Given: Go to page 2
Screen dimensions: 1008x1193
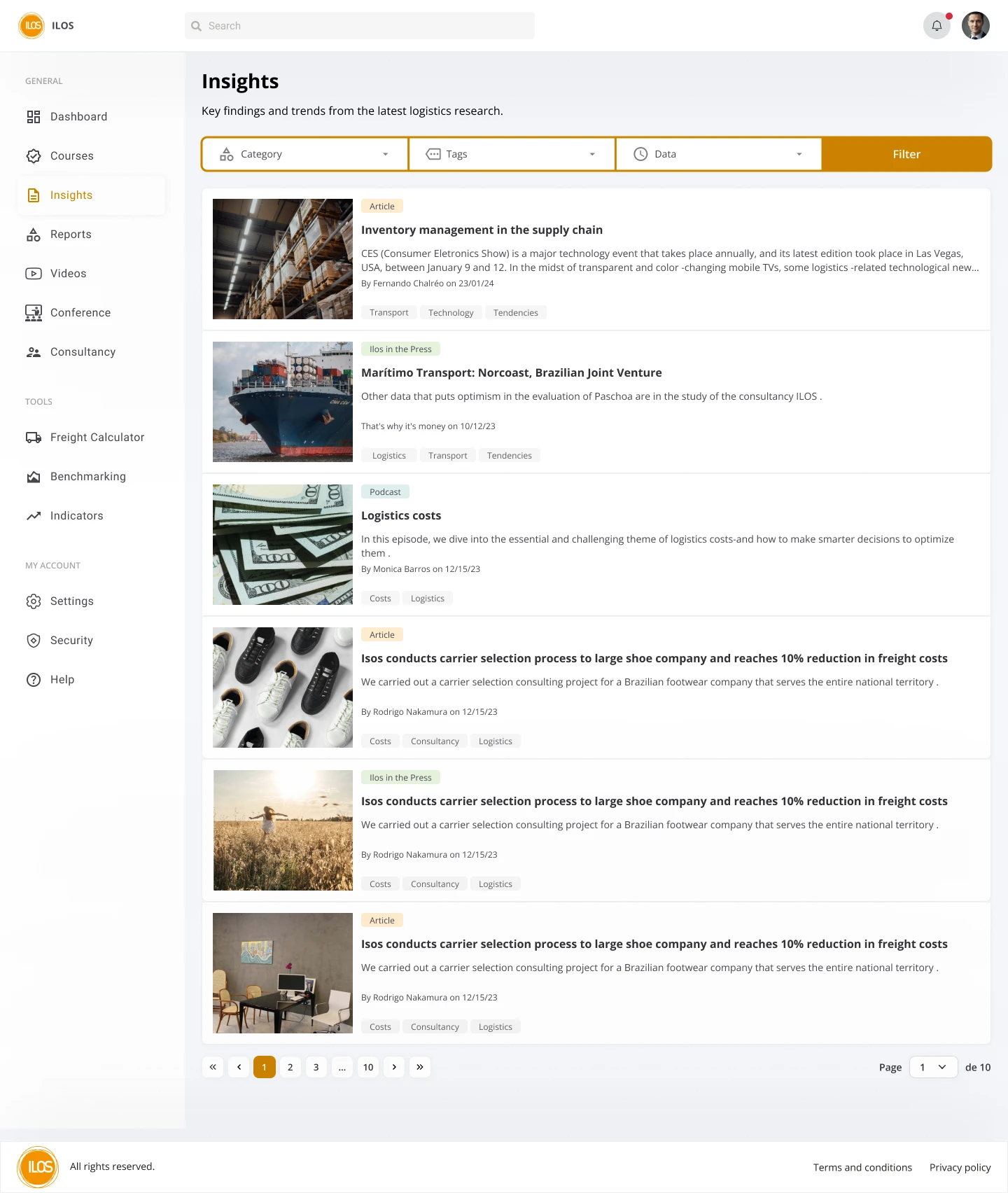Looking at the screenshot, I should [x=290, y=1067].
